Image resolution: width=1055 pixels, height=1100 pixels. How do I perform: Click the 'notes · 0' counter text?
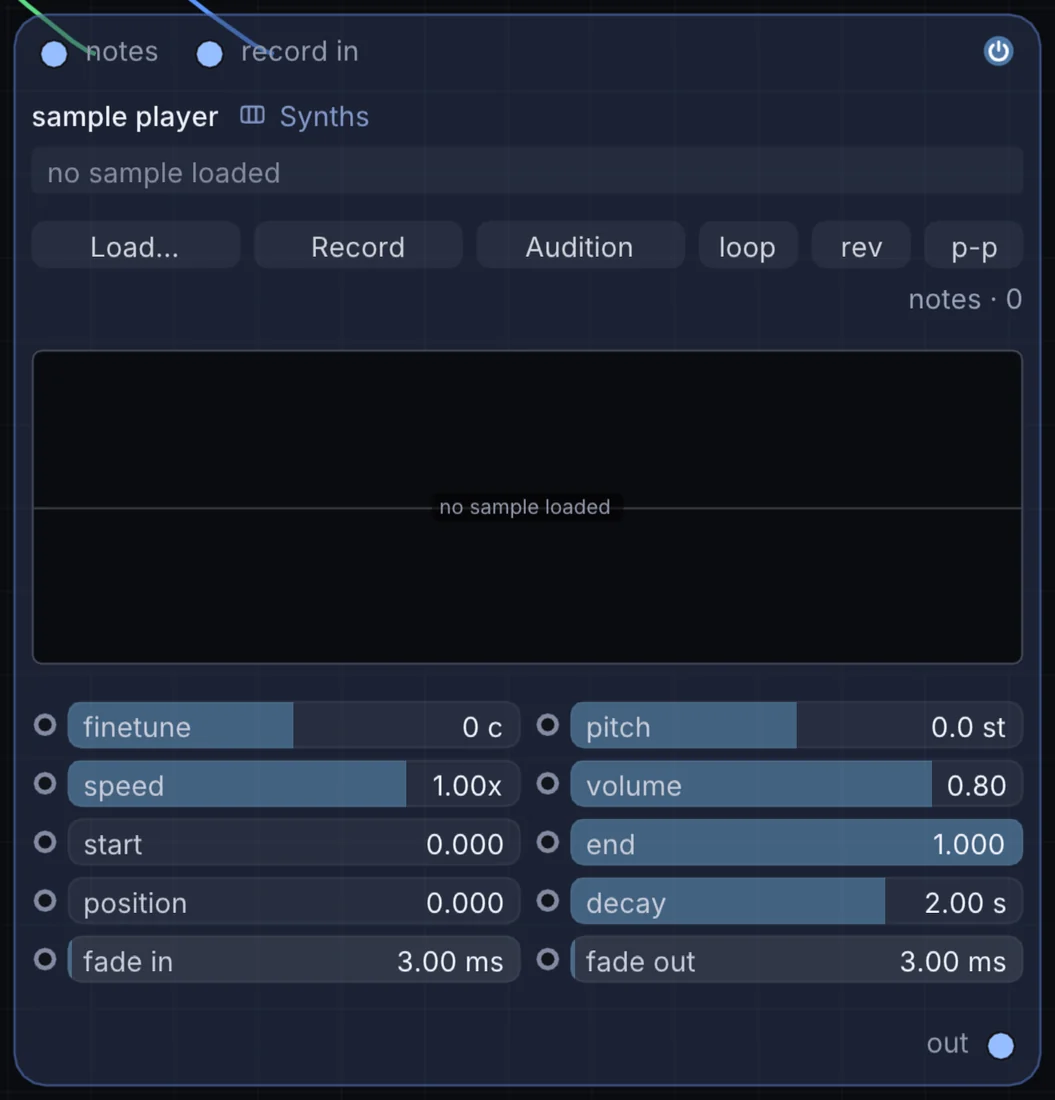click(x=965, y=300)
